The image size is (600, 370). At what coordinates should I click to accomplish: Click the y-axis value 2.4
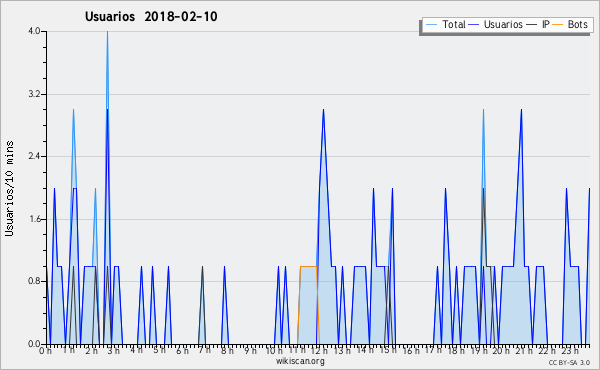(x=34, y=156)
